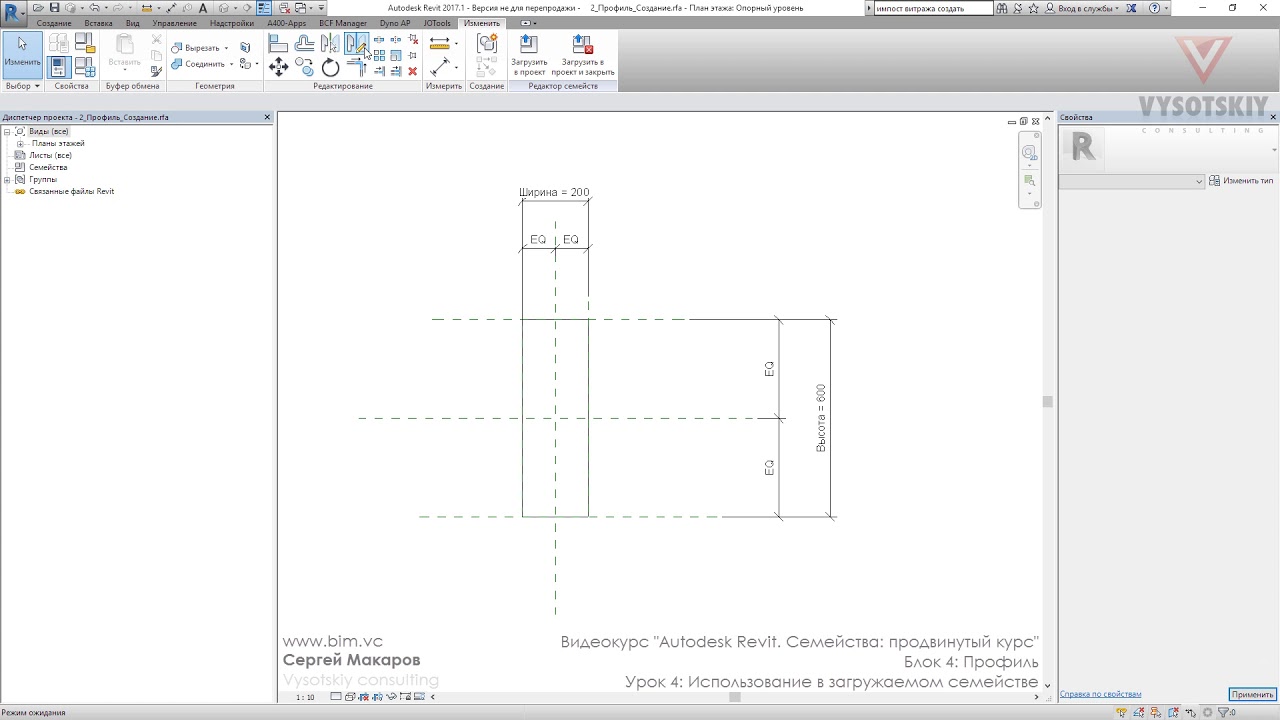Image resolution: width=1280 pixels, height=720 pixels.
Task: Open the Соединить dropdown arrow
Action: (231, 64)
